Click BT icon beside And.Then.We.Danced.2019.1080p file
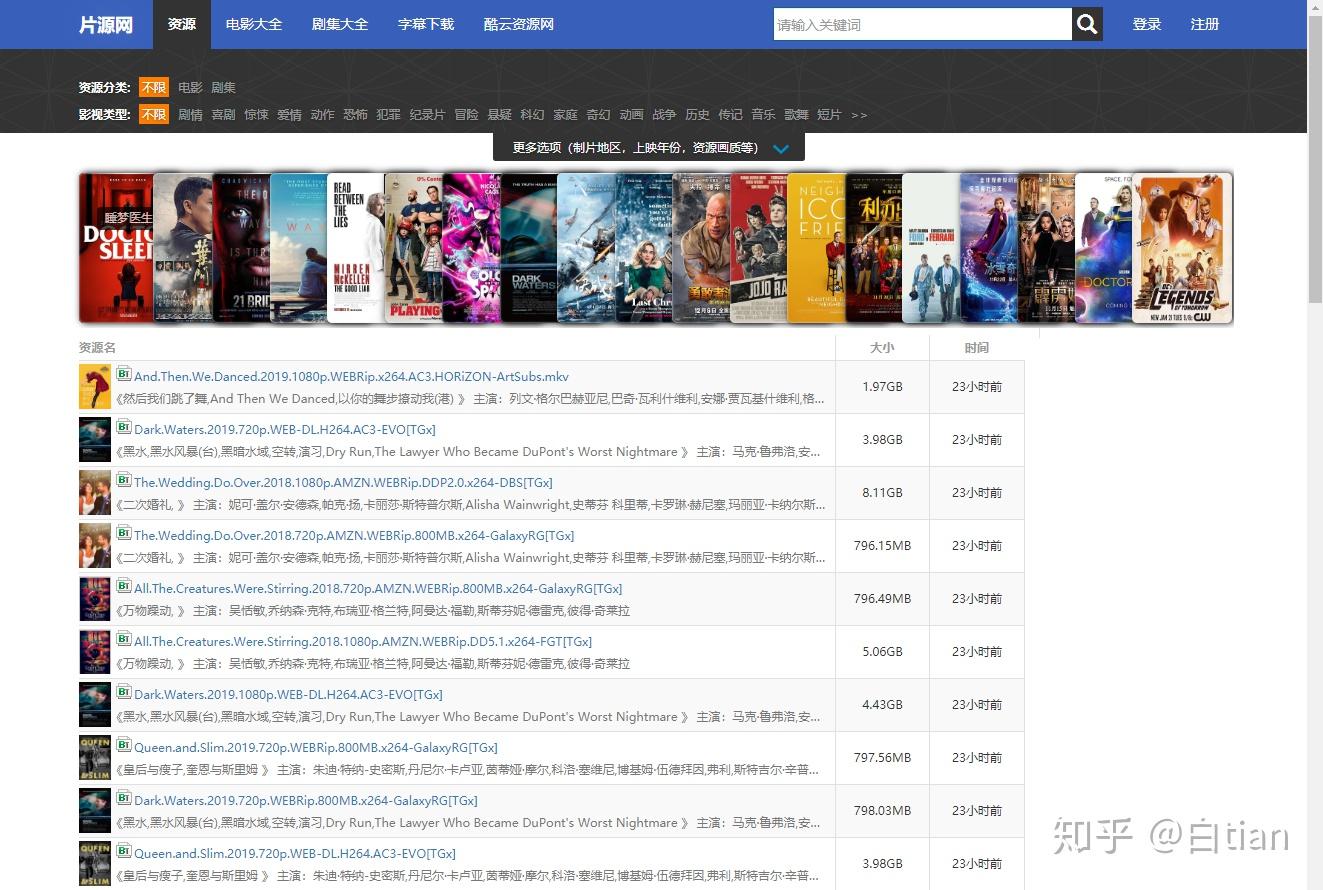1323x890 pixels. tap(124, 375)
